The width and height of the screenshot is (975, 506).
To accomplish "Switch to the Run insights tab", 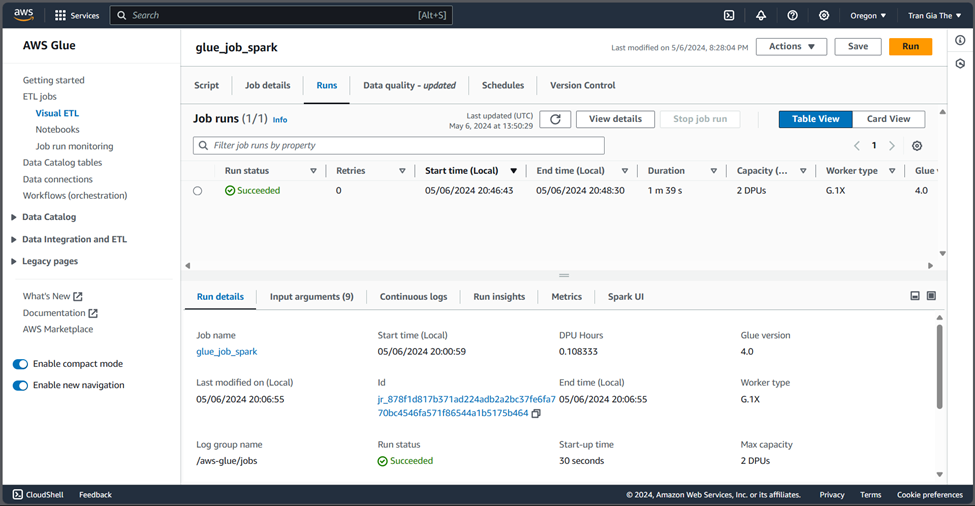I will coord(499,297).
